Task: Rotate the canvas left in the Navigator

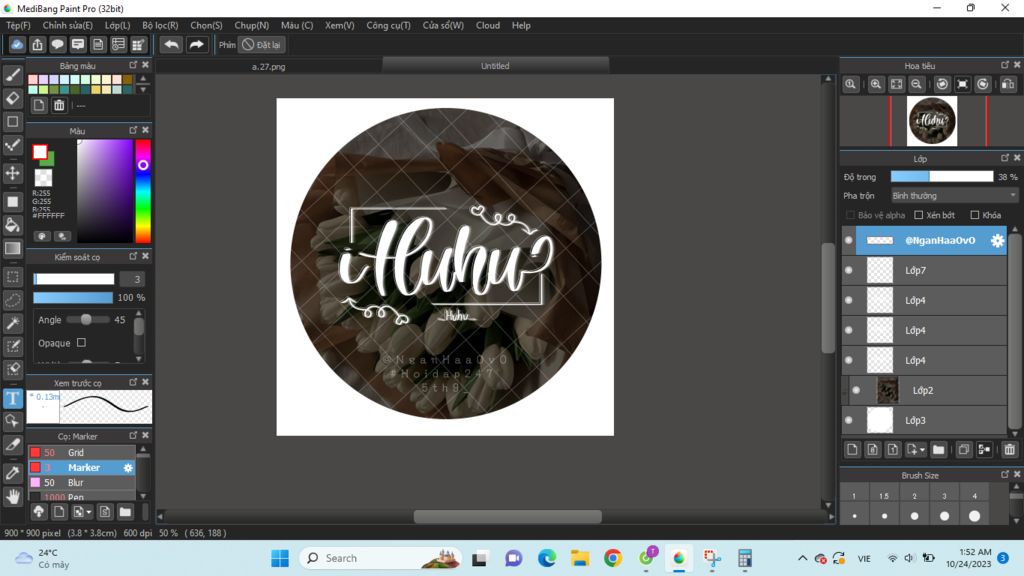Action: (942, 84)
